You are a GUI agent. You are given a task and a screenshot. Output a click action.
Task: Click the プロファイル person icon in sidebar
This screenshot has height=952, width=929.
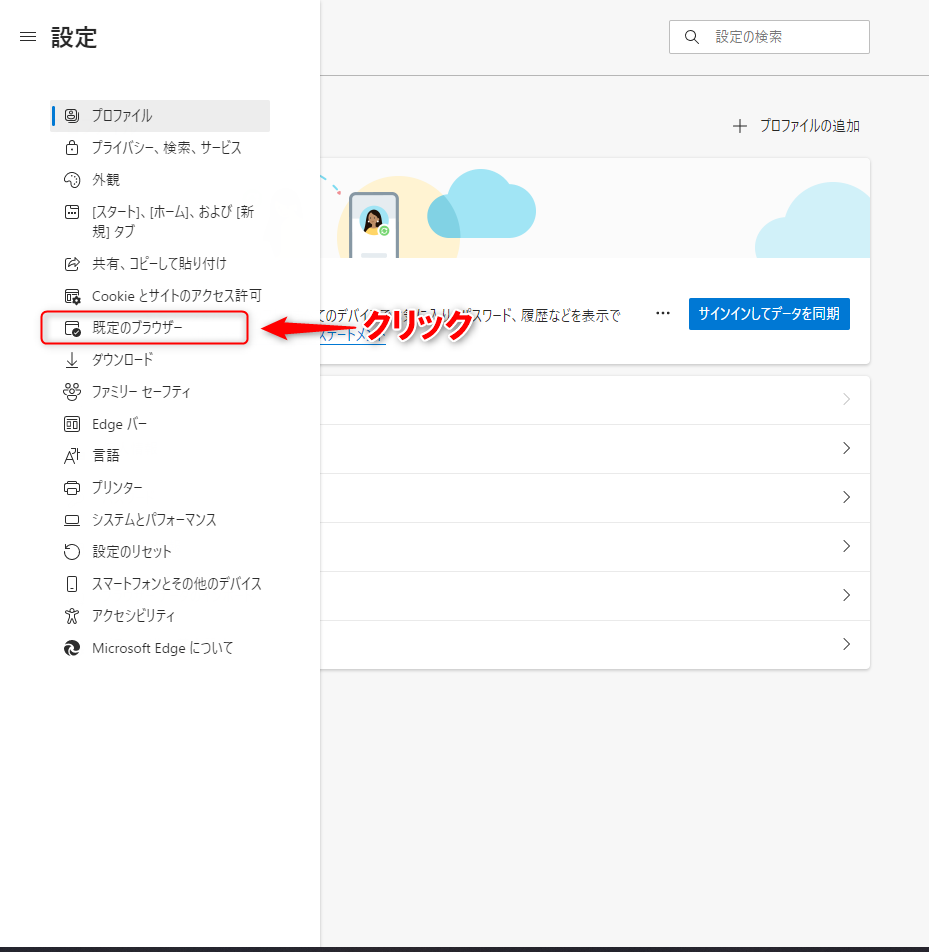click(72, 116)
